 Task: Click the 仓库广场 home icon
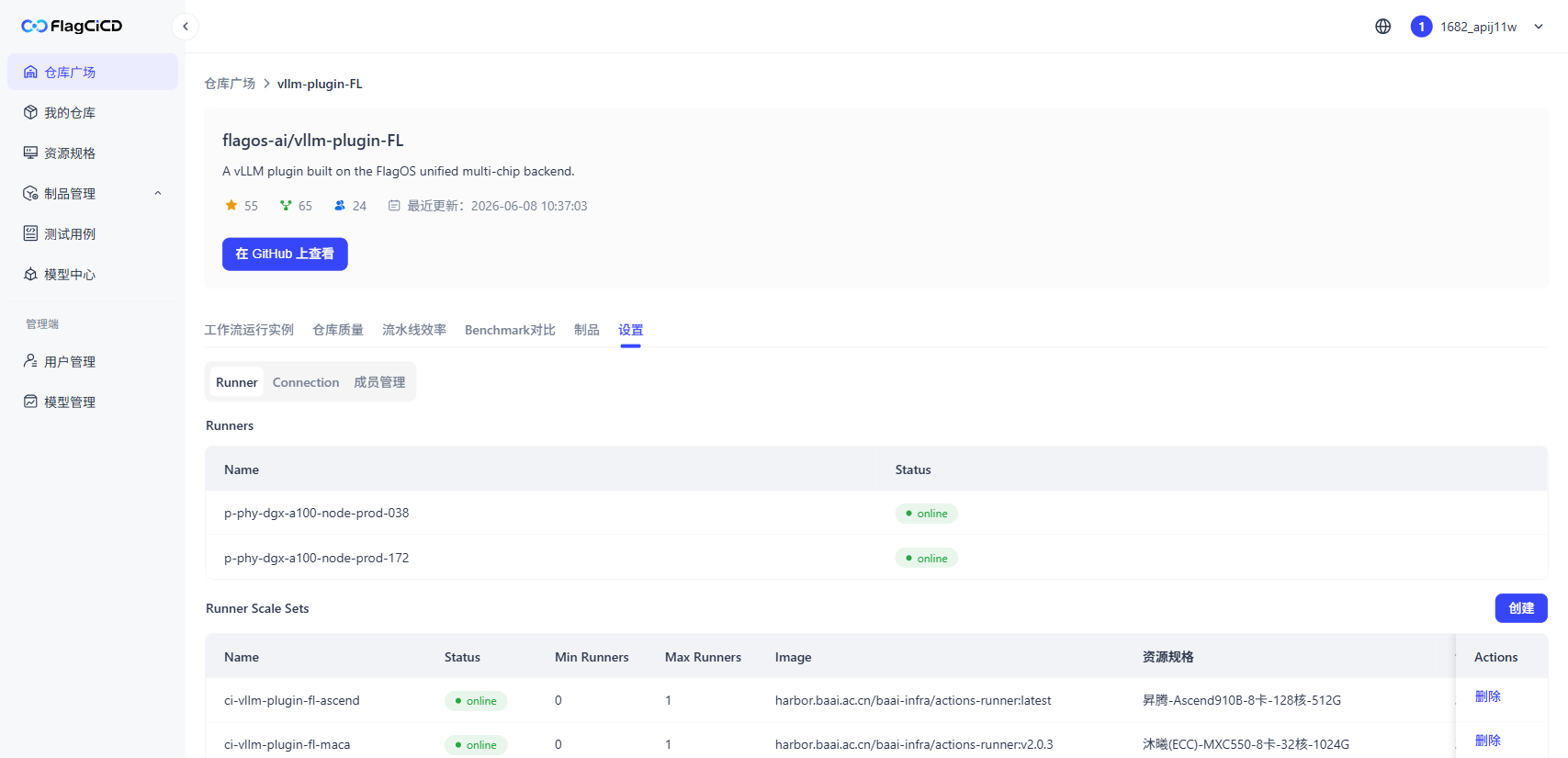tap(30, 72)
